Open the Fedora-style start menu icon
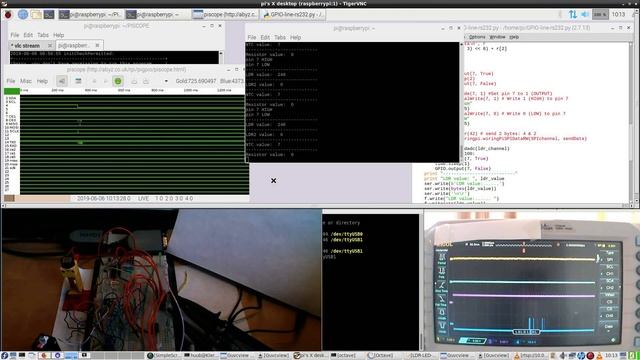 [x=4, y=356]
